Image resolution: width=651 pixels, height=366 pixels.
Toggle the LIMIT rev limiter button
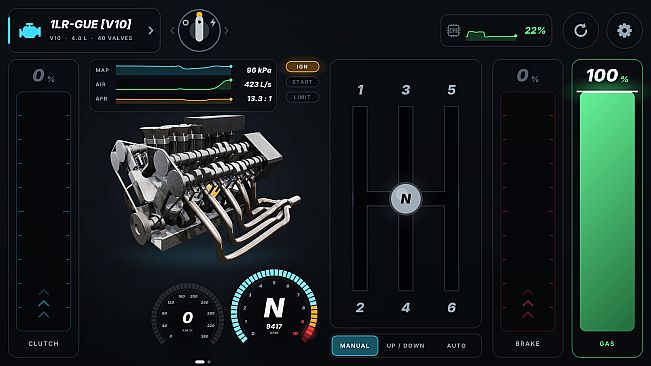(302, 97)
